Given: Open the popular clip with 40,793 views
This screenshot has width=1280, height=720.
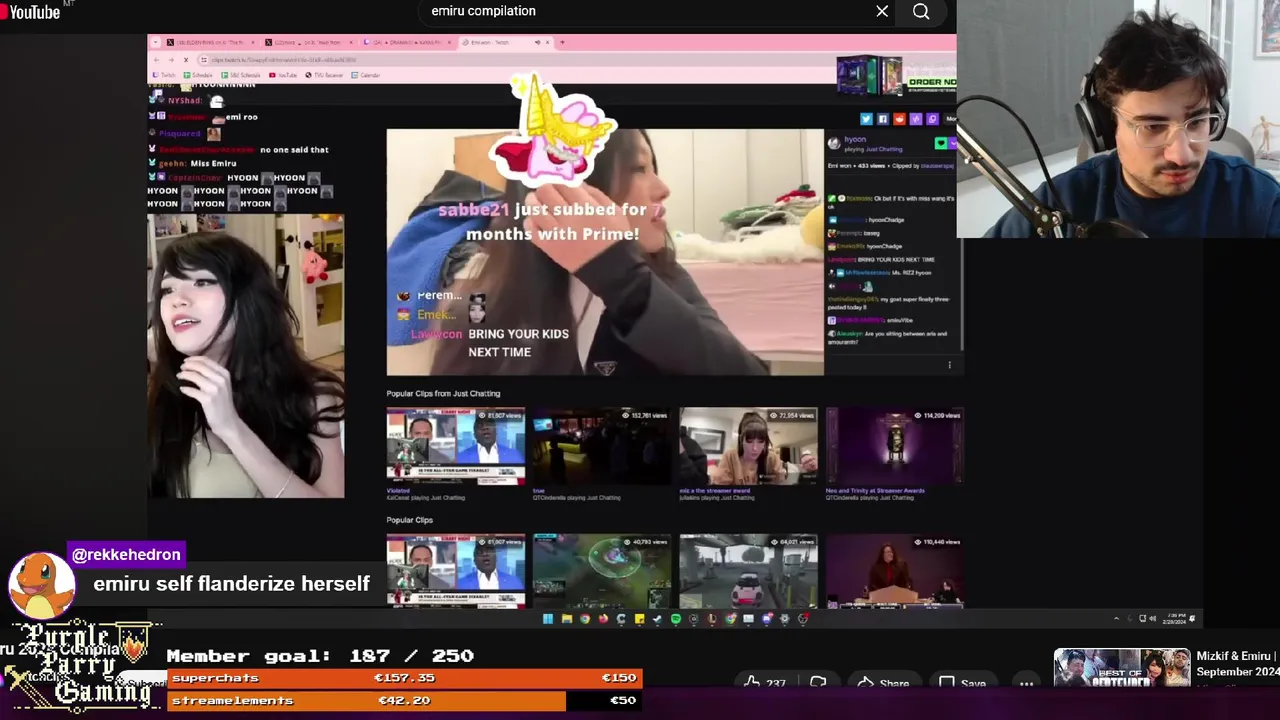Looking at the screenshot, I should tap(602, 571).
